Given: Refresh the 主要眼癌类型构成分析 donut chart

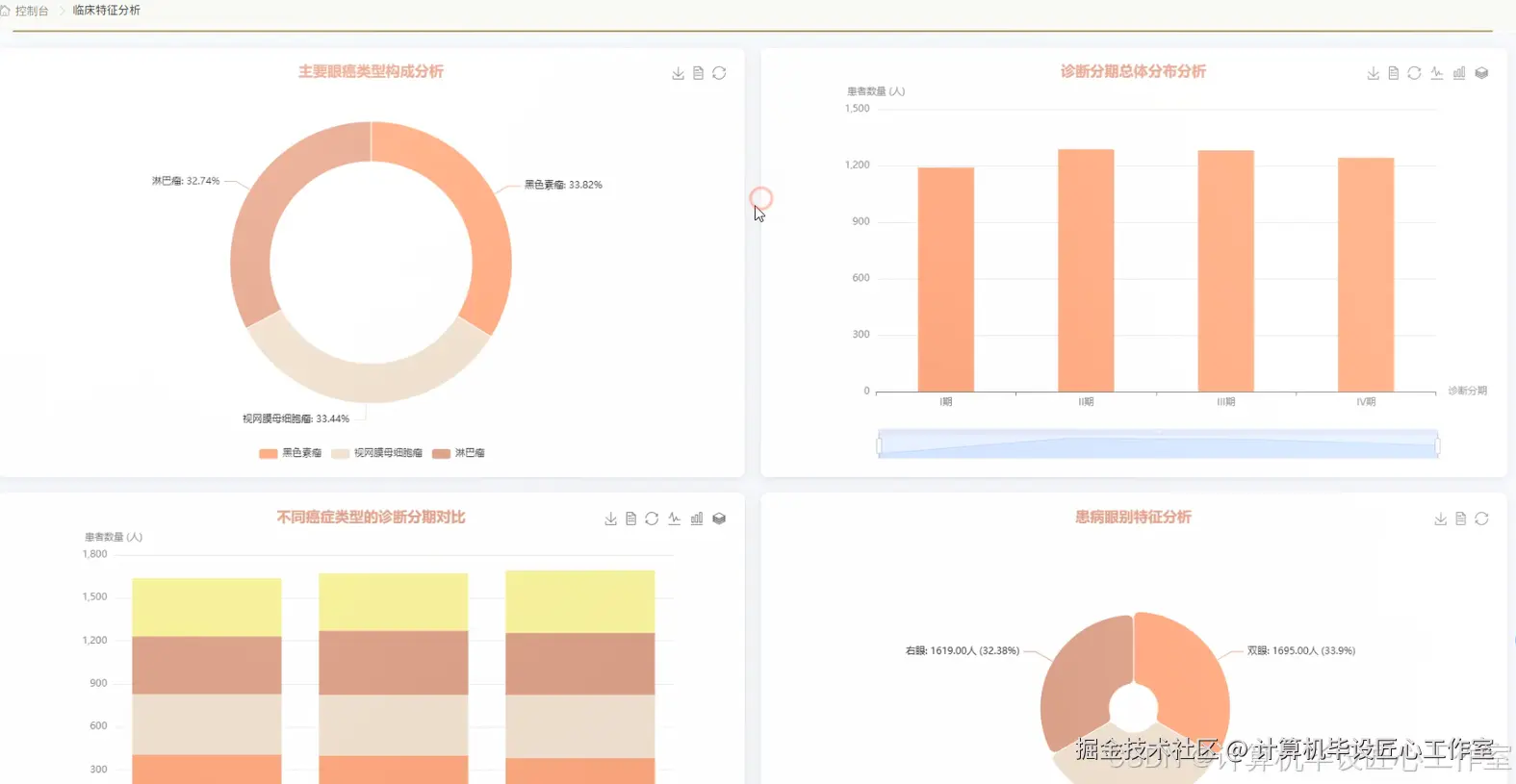Looking at the screenshot, I should pos(719,73).
